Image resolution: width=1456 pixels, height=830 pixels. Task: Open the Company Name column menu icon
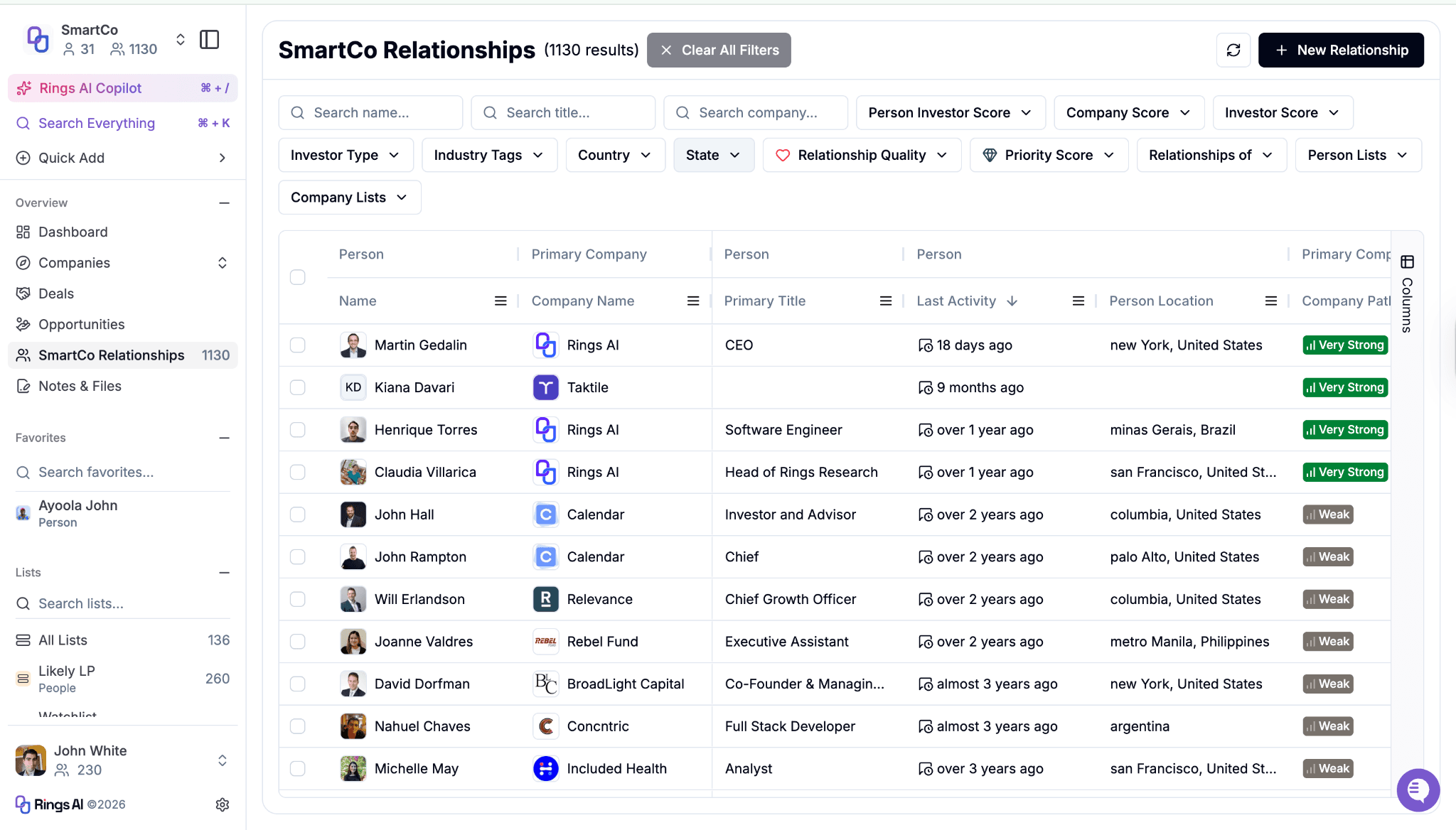pyautogui.click(x=693, y=301)
